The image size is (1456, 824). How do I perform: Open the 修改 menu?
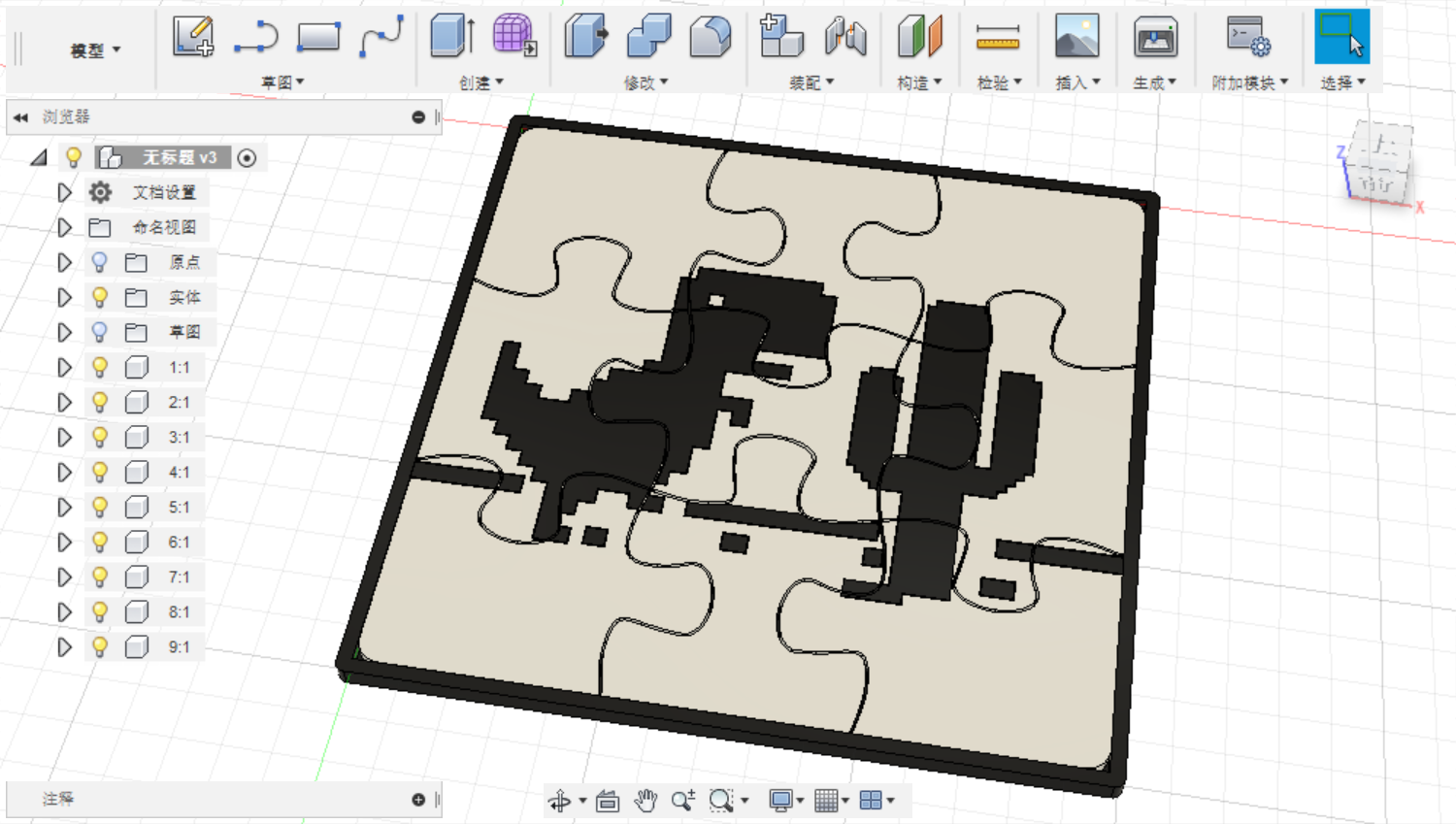click(645, 82)
